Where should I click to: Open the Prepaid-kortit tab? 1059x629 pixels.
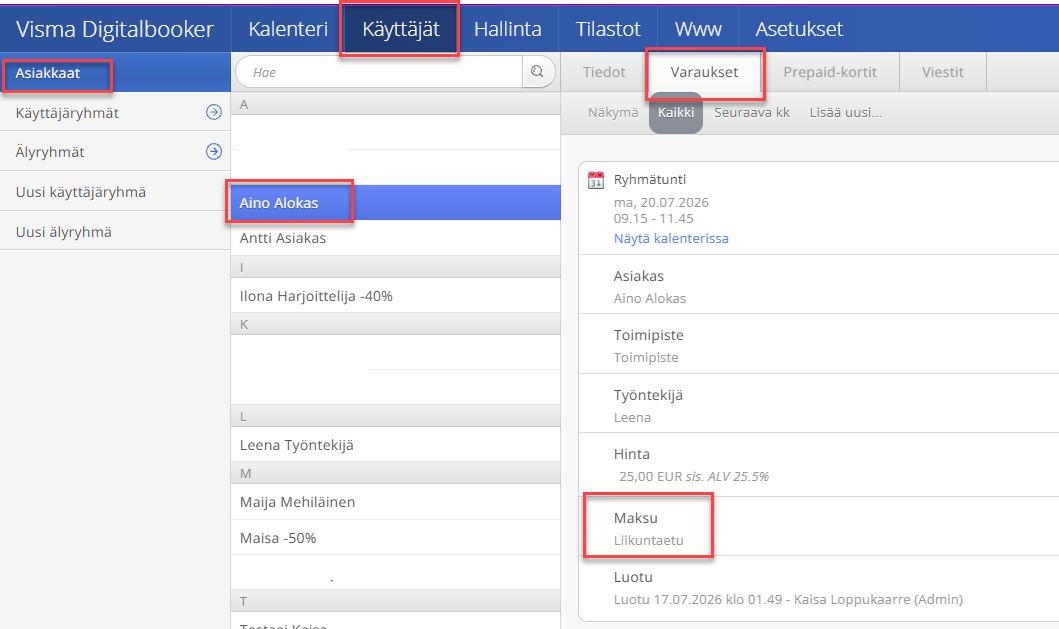pyautogui.click(x=830, y=72)
